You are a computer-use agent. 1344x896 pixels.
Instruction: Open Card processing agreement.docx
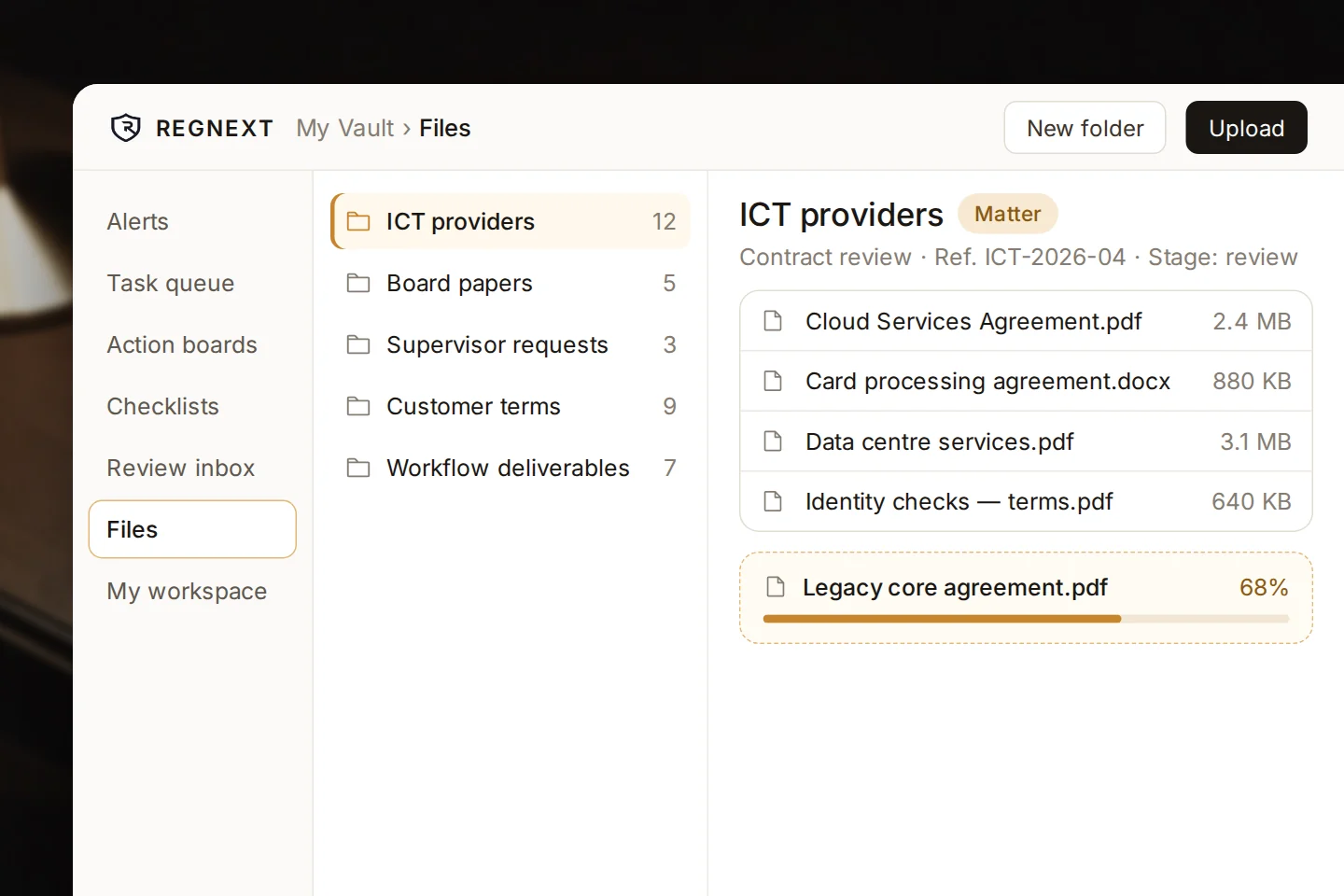[x=1026, y=381]
